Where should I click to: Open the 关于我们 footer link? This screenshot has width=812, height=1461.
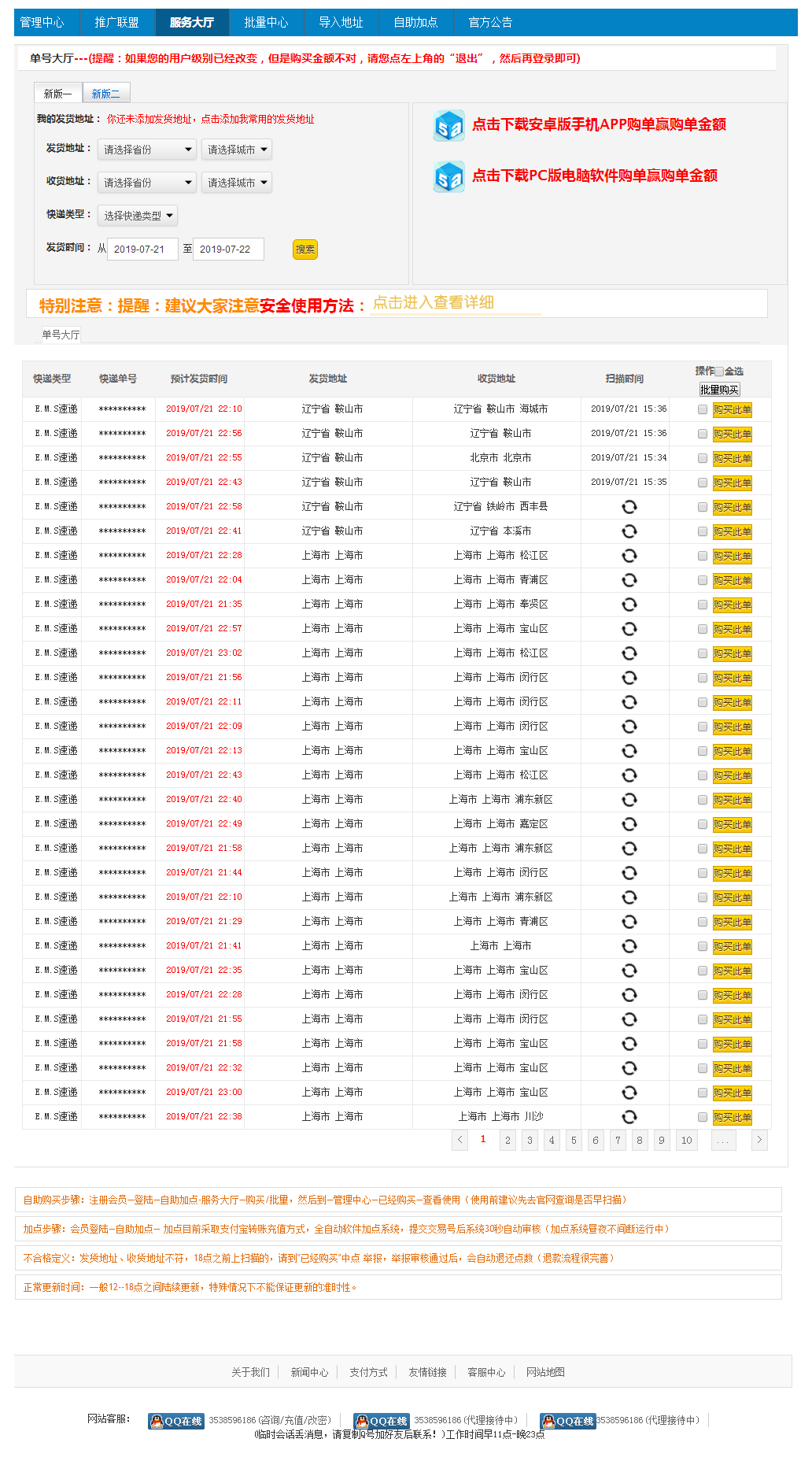pyautogui.click(x=250, y=1372)
